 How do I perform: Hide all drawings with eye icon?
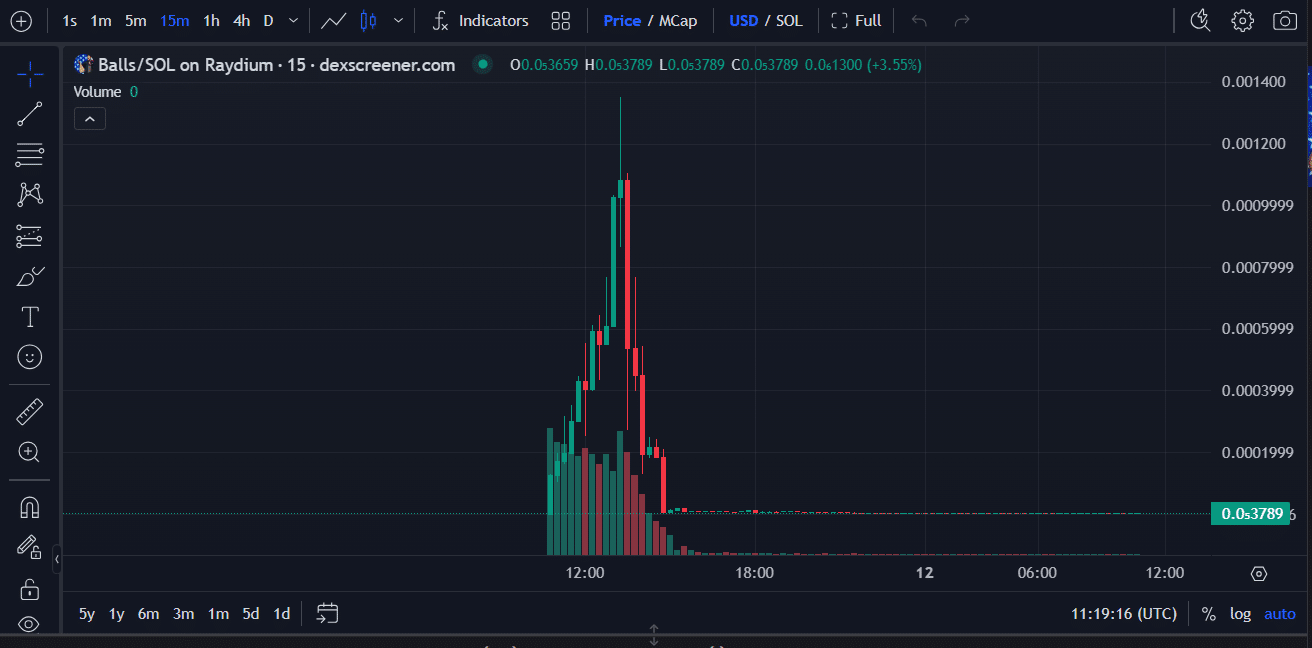[x=30, y=624]
